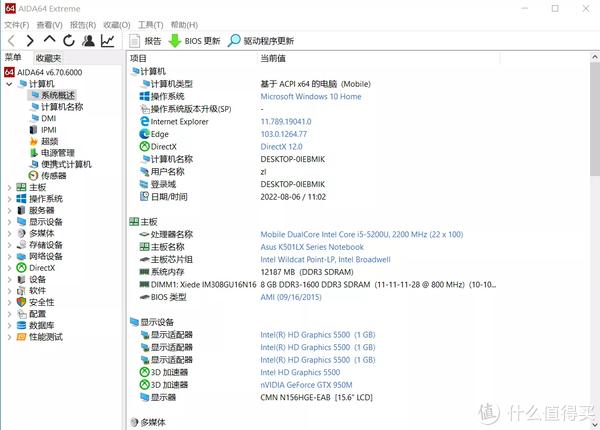Viewport: 600px width, 430px height.
Task: Open the Mobile DualCore Intel Core i5-5200U link
Action: (x=362, y=235)
